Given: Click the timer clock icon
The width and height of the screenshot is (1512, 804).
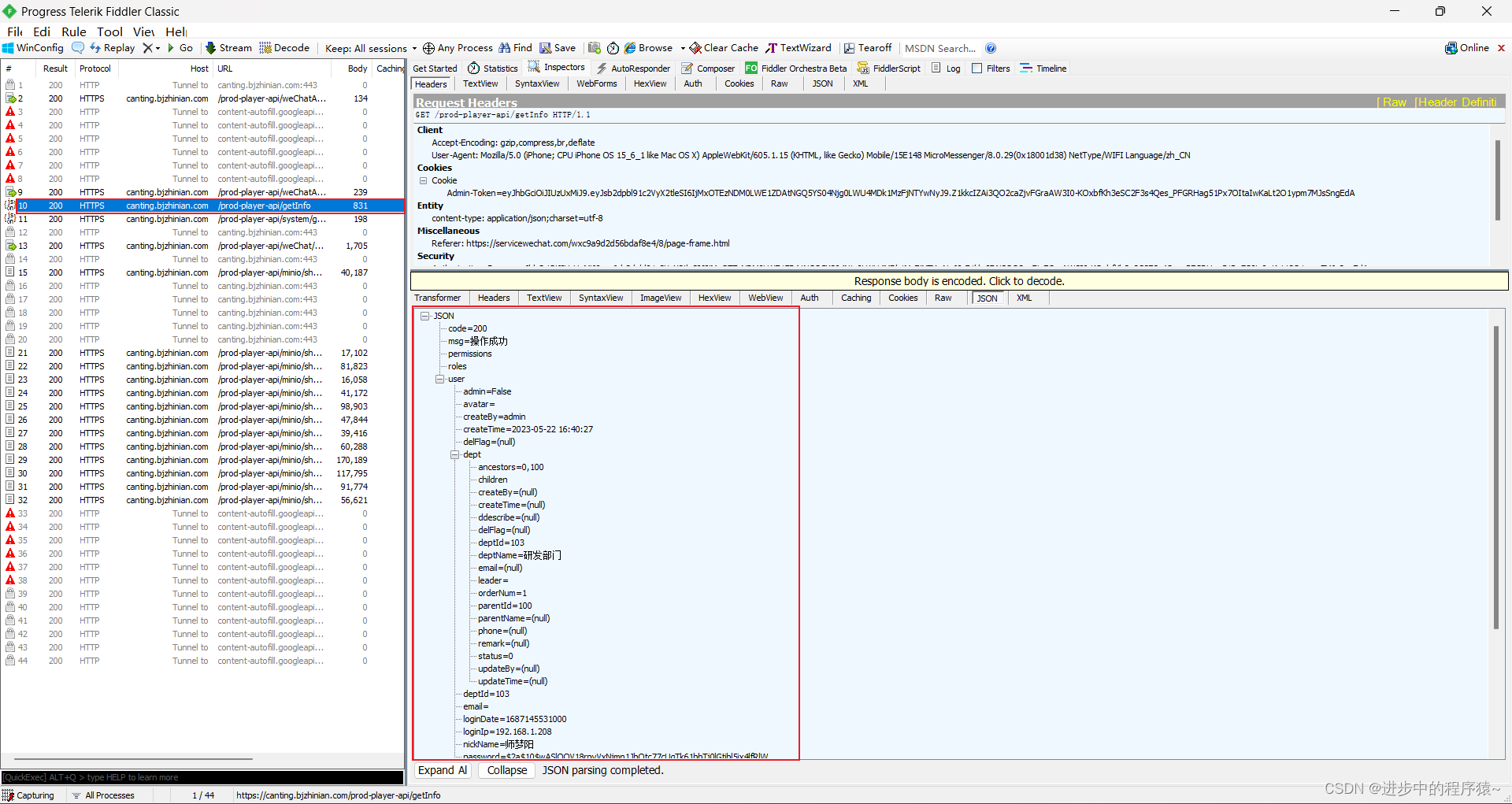Looking at the screenshot, I should click(613, 48).
